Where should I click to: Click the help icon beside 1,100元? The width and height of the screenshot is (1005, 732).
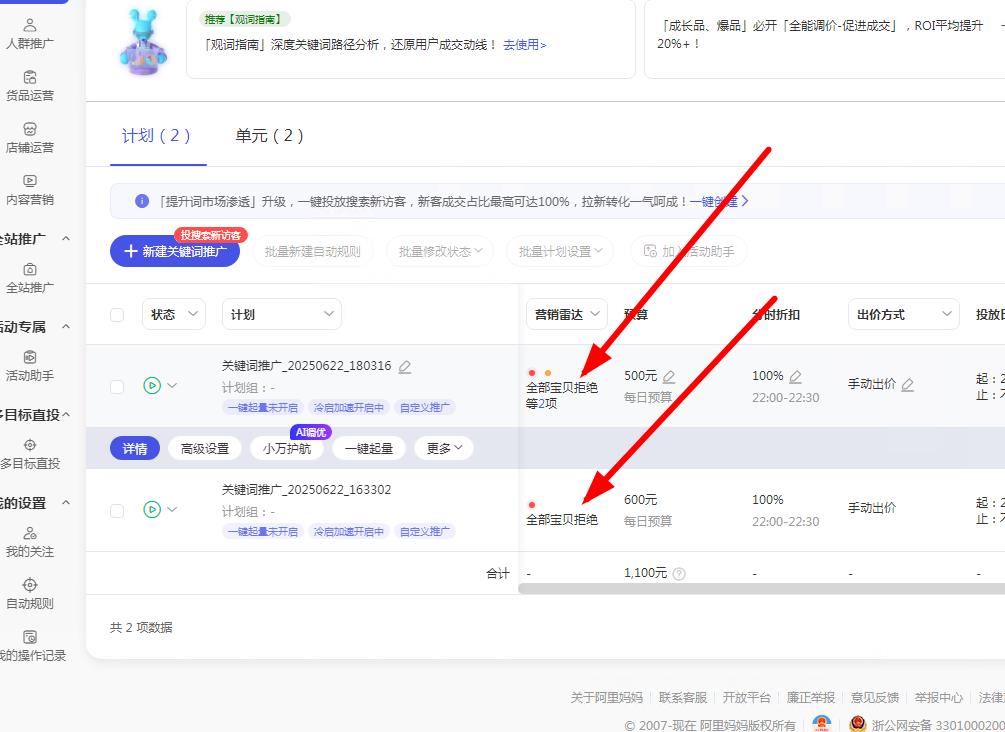[x=679, y=574]
